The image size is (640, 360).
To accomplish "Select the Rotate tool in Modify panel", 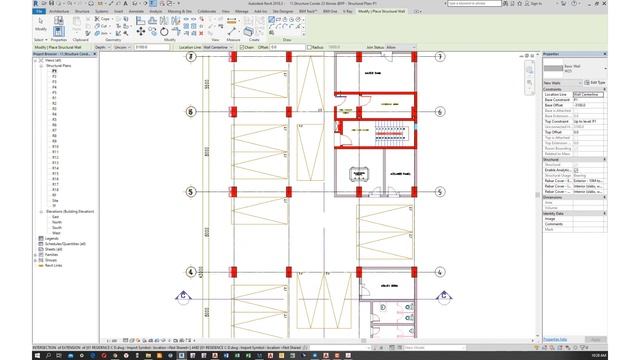I will point(164,31).
